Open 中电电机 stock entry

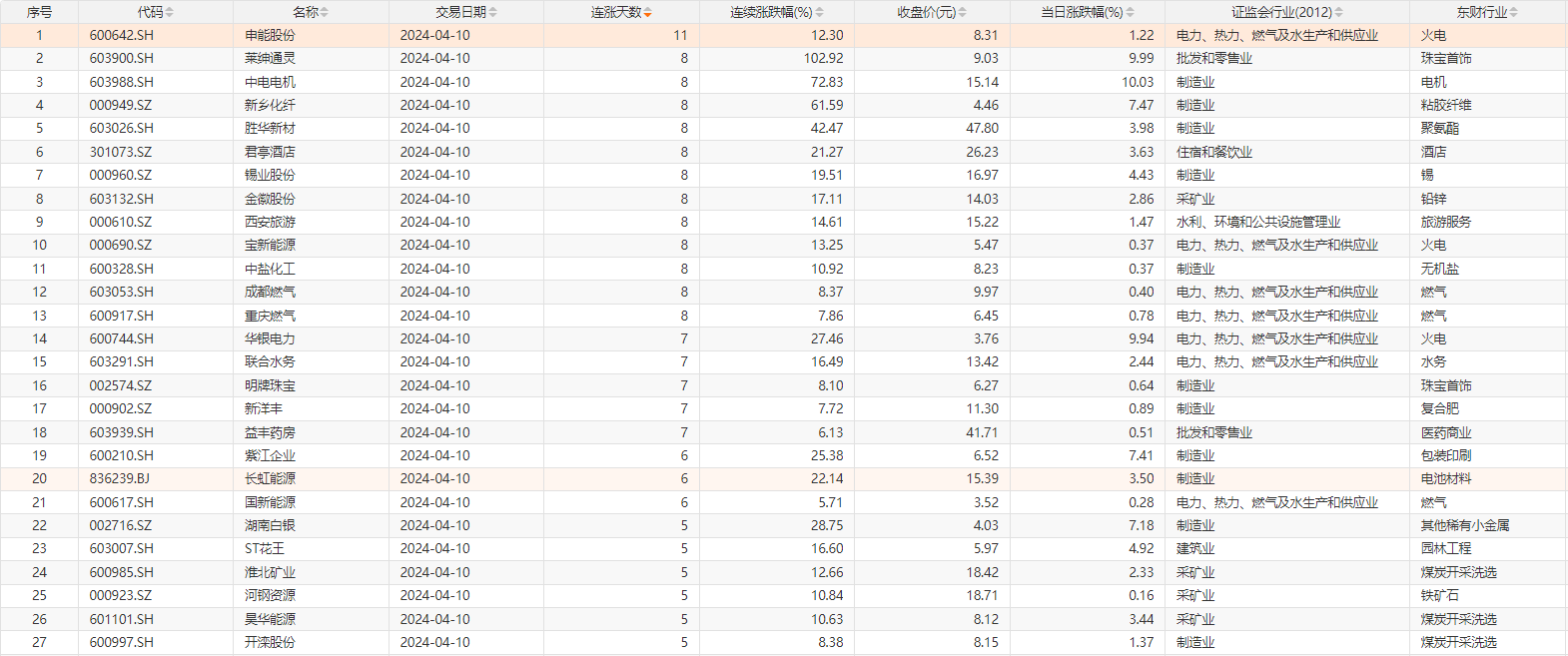coord(270,82)
